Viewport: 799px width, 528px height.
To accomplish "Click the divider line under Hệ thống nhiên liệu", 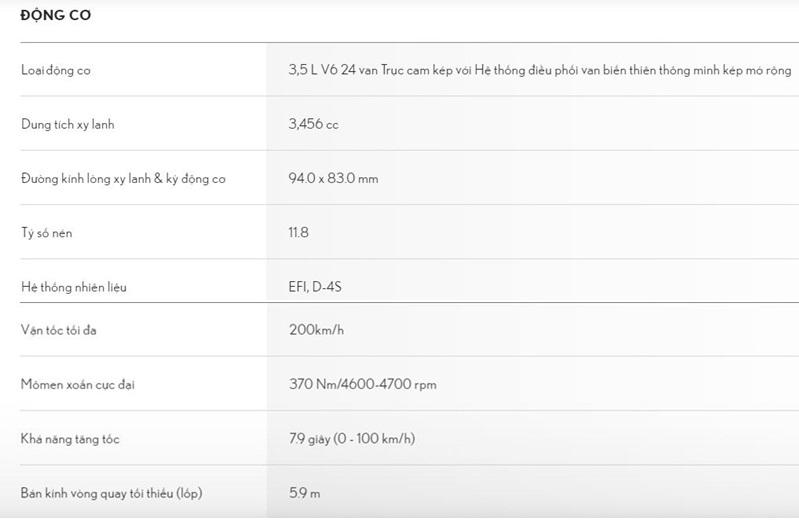I will tap(409, 302).
